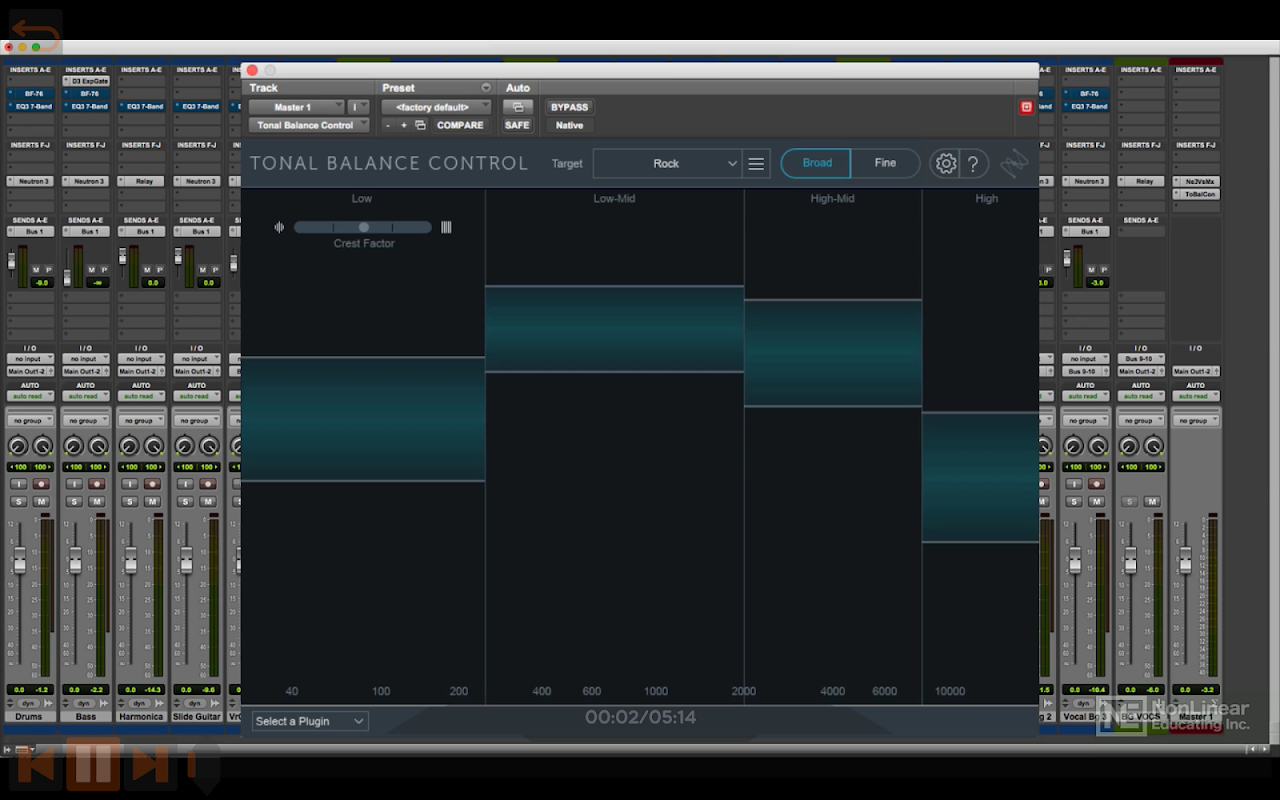Pause the video playback
Image resolution: width=1280 pixels, height=800 pixels.
(x=93, y=763)
